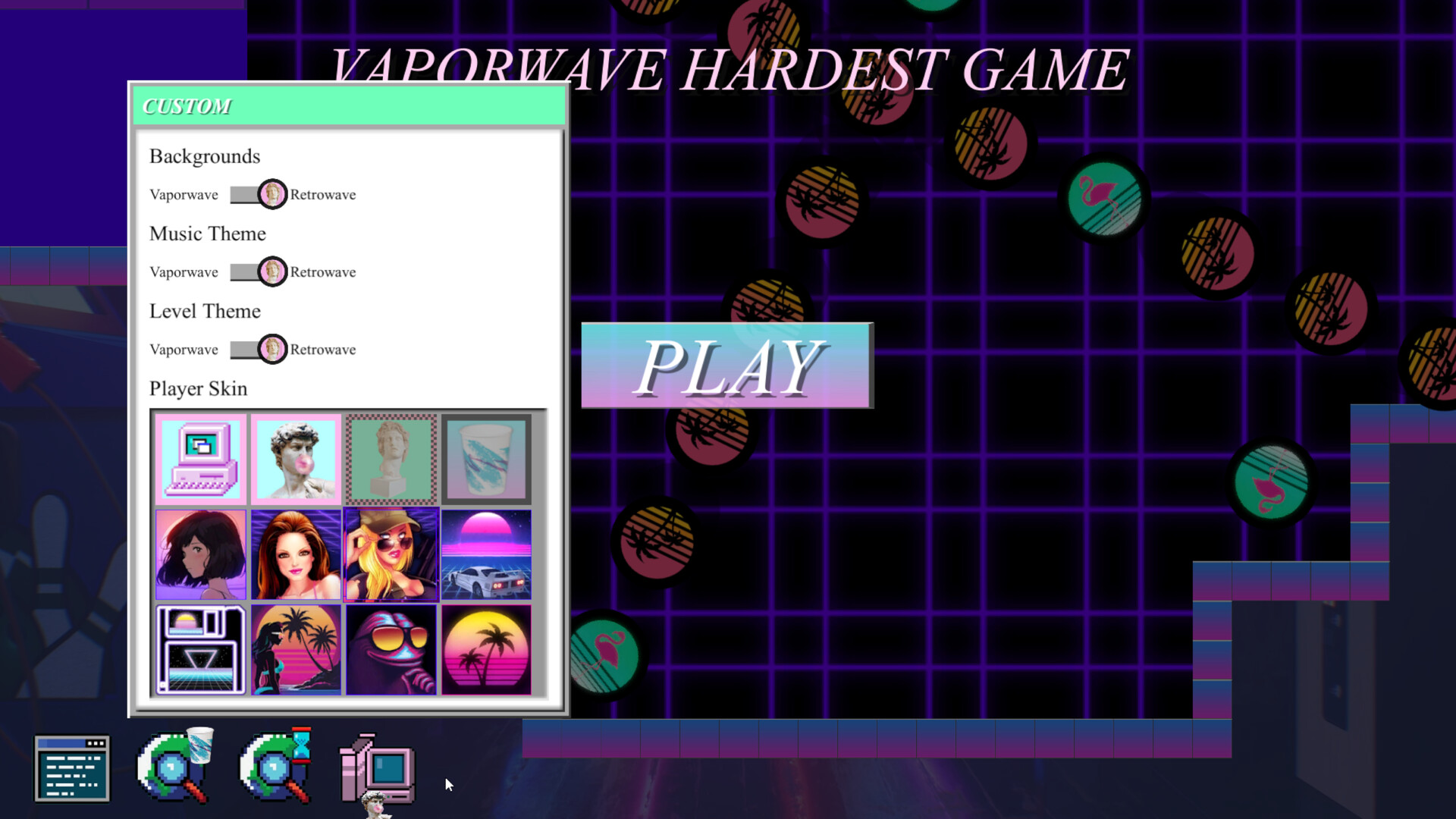Image resolution: width=1456 pixels, height=819 pixels.
Task: Flip the Level Theme switch
Action: (x=258, y=350)
